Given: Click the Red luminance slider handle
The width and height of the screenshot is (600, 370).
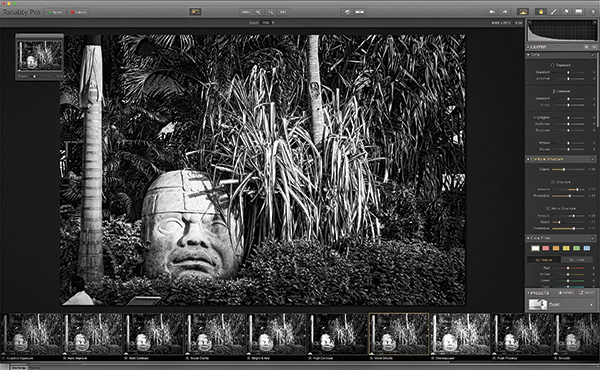Looking at the screenshot, I should [568, 268].
